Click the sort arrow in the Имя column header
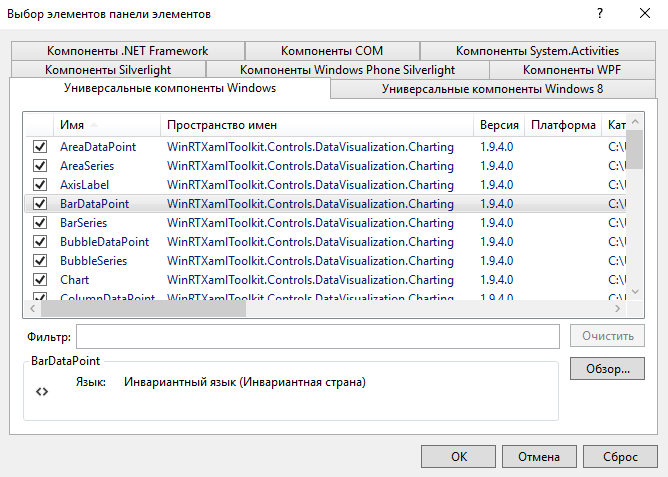 (x=94, y=125)
